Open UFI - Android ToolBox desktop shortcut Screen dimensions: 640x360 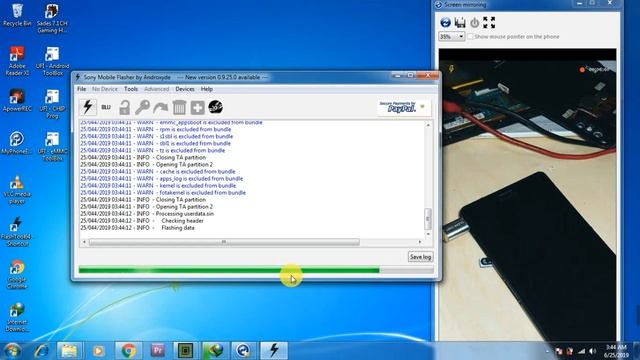tap(52, 61)
